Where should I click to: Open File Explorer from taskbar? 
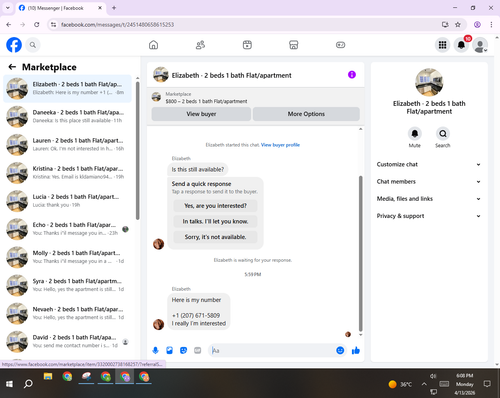click(48, 377)
